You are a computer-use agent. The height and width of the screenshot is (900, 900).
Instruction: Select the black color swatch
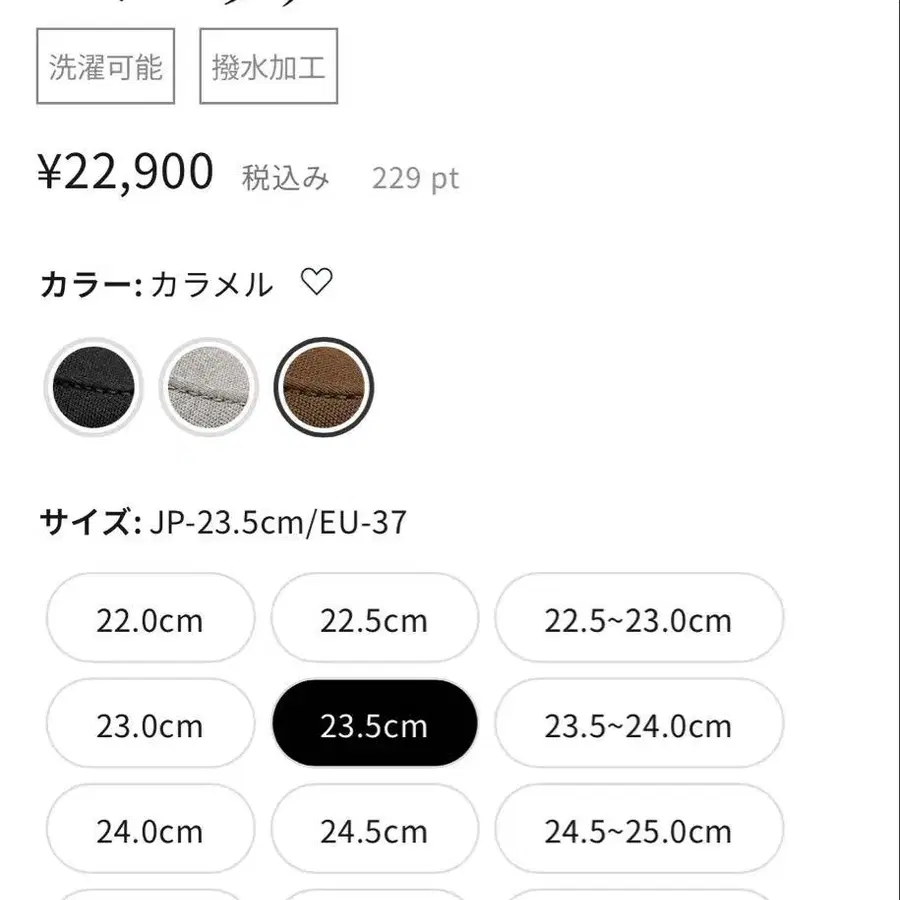coord(94,387)
